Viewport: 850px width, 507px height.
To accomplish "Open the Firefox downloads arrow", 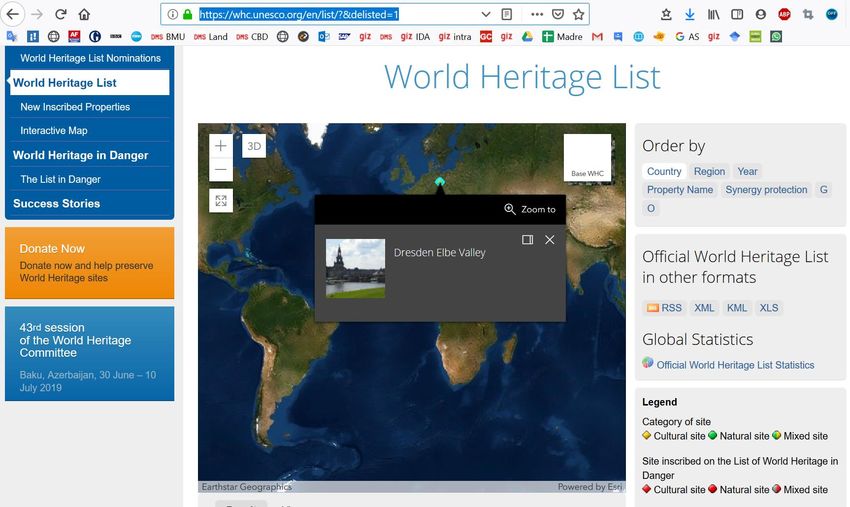I will (689, 15).
